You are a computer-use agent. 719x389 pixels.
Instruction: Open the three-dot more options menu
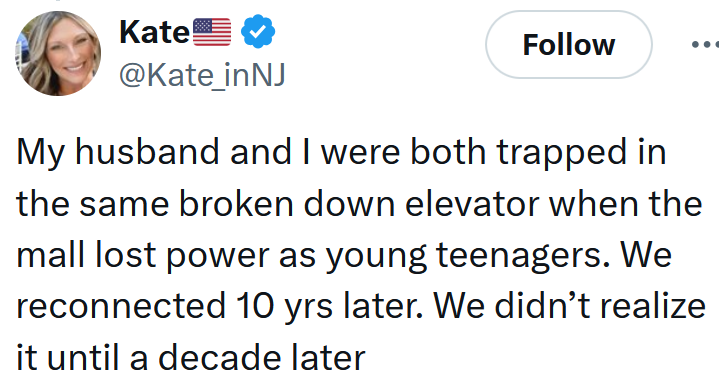705,44
